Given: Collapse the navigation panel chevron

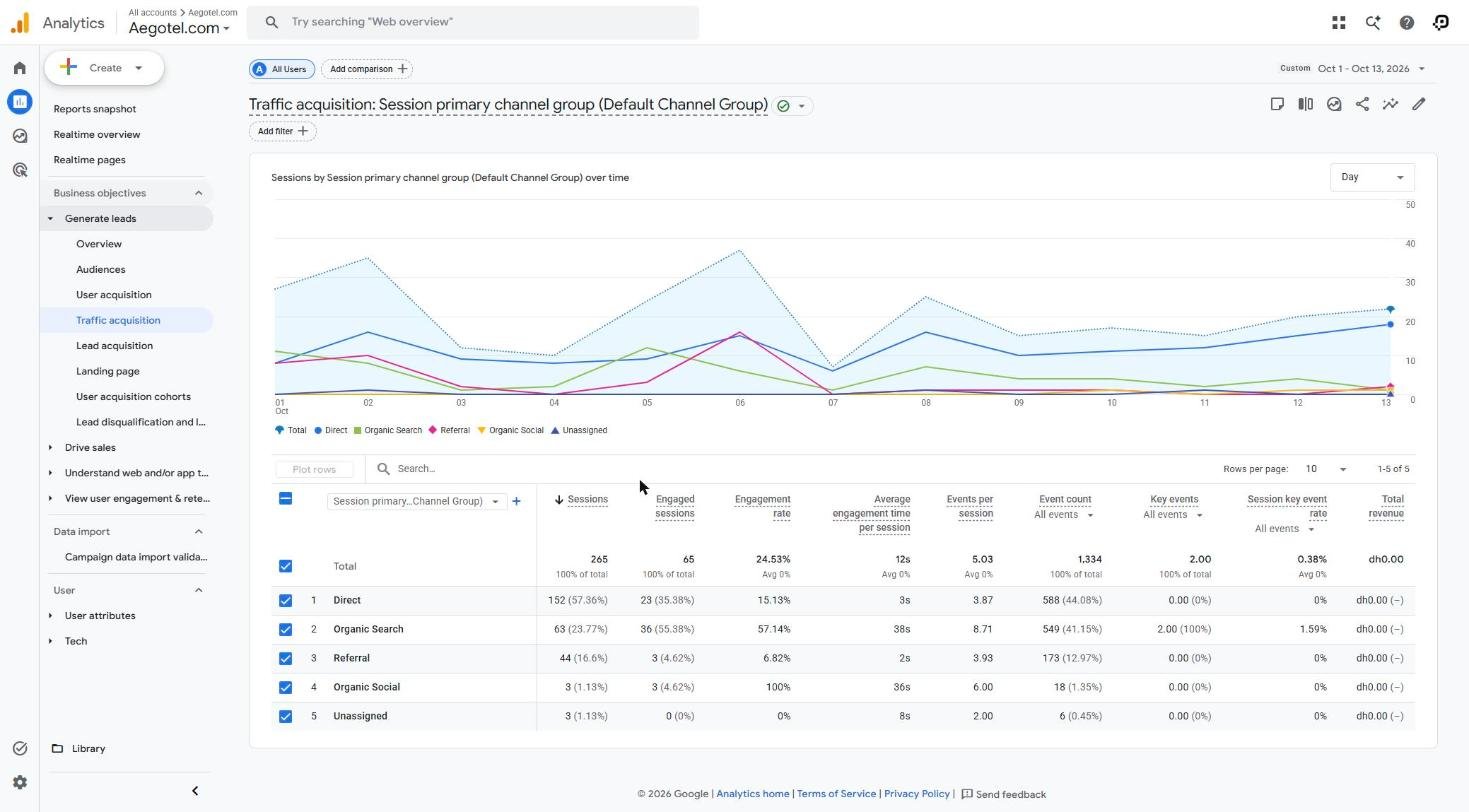Looking at the screenshot, I should [195, 791].
